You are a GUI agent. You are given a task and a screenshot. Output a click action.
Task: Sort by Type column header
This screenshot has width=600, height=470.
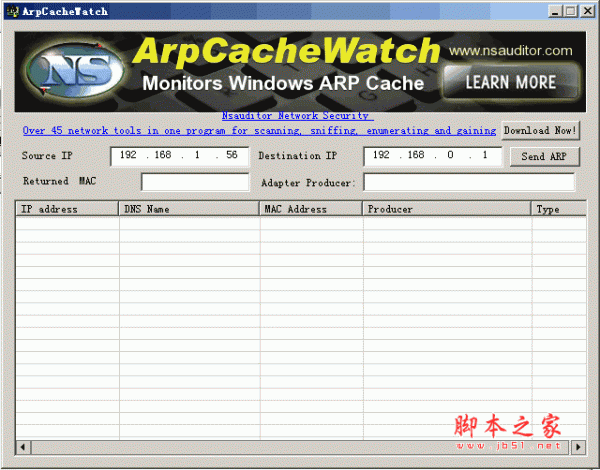[559, 209]
